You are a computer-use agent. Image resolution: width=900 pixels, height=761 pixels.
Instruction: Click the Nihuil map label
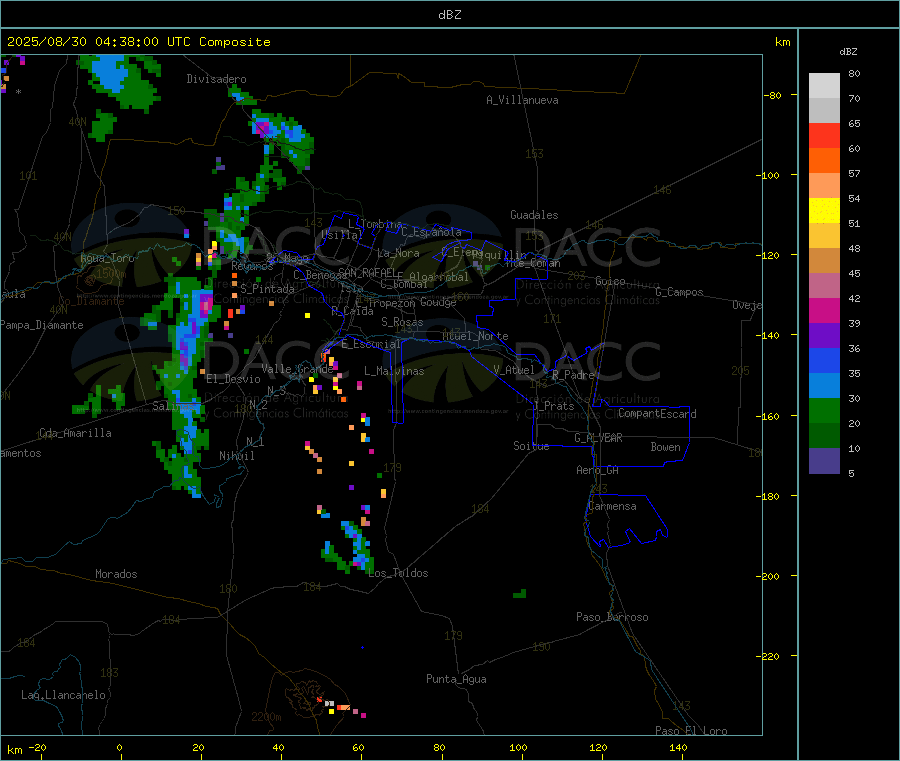(236, 456)
